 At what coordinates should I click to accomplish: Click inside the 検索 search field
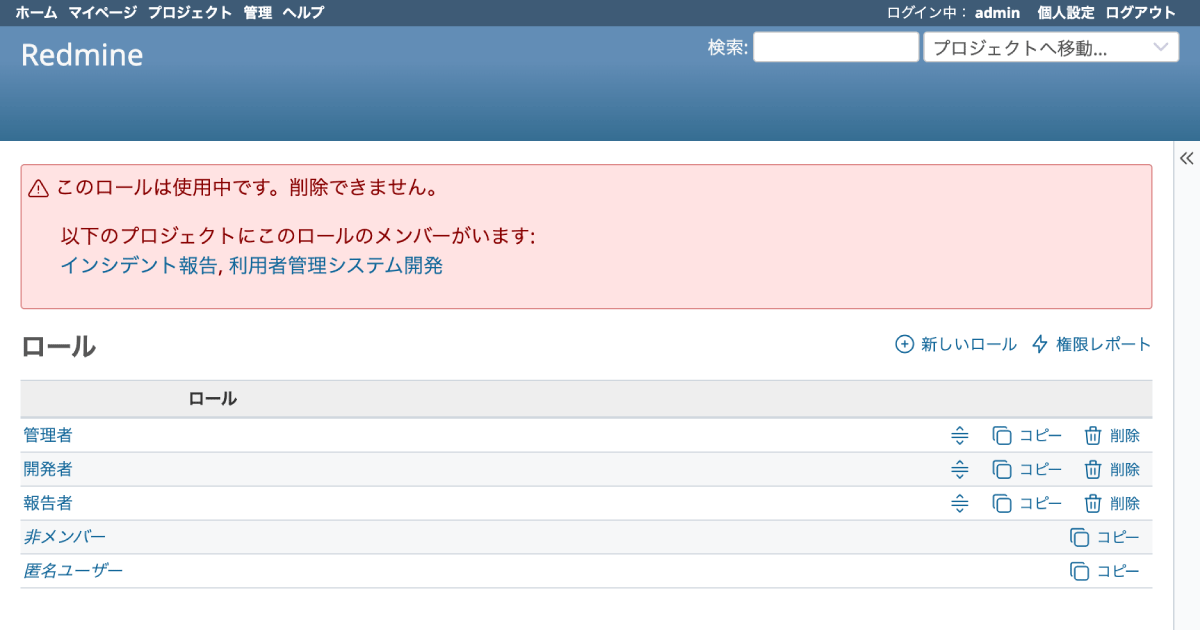(x=835, y=46)
